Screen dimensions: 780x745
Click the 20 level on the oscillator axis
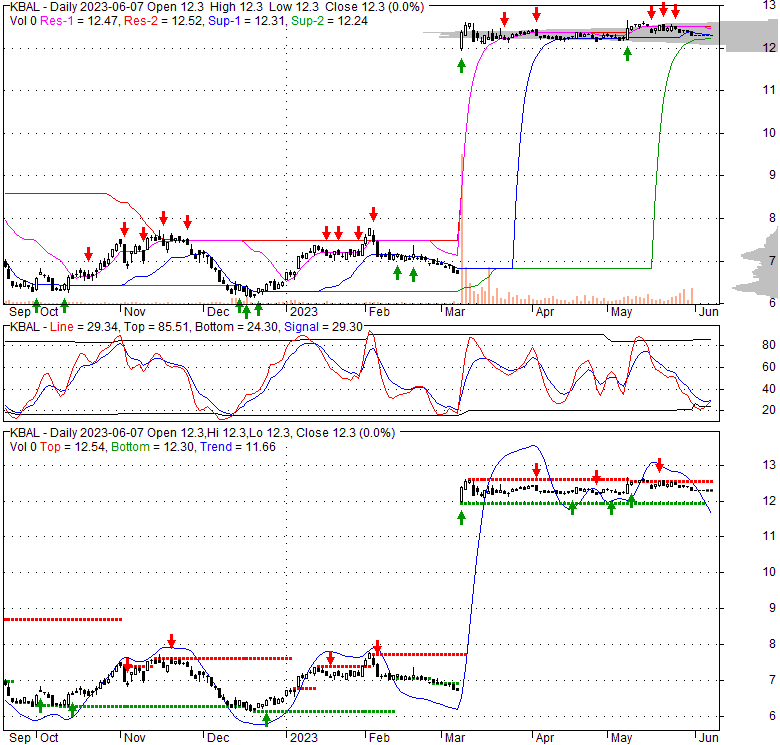[x=769, y=410]
